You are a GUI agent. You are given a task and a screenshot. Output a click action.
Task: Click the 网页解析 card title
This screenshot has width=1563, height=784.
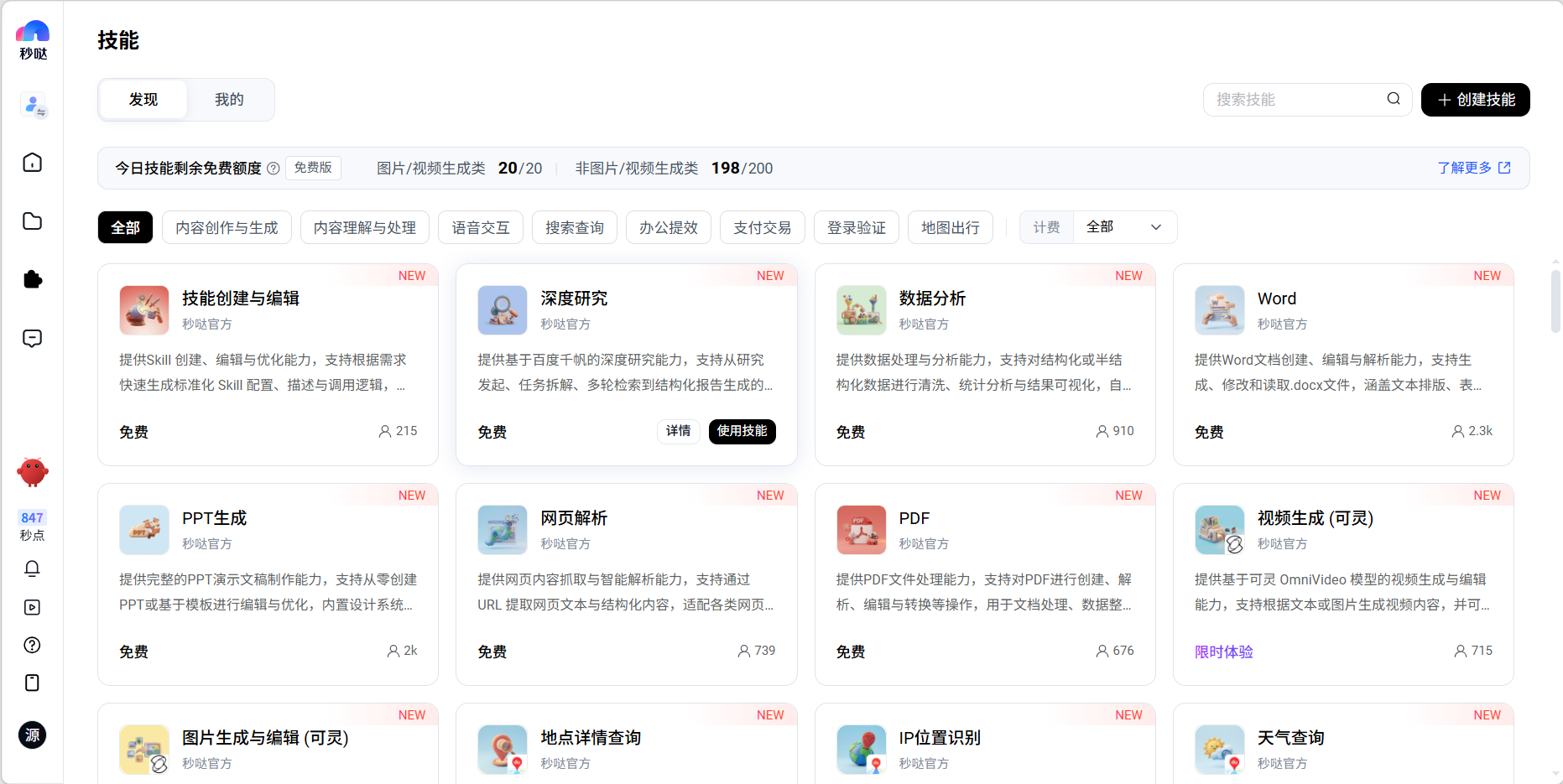pyautogui.click(x=574, y=518)
